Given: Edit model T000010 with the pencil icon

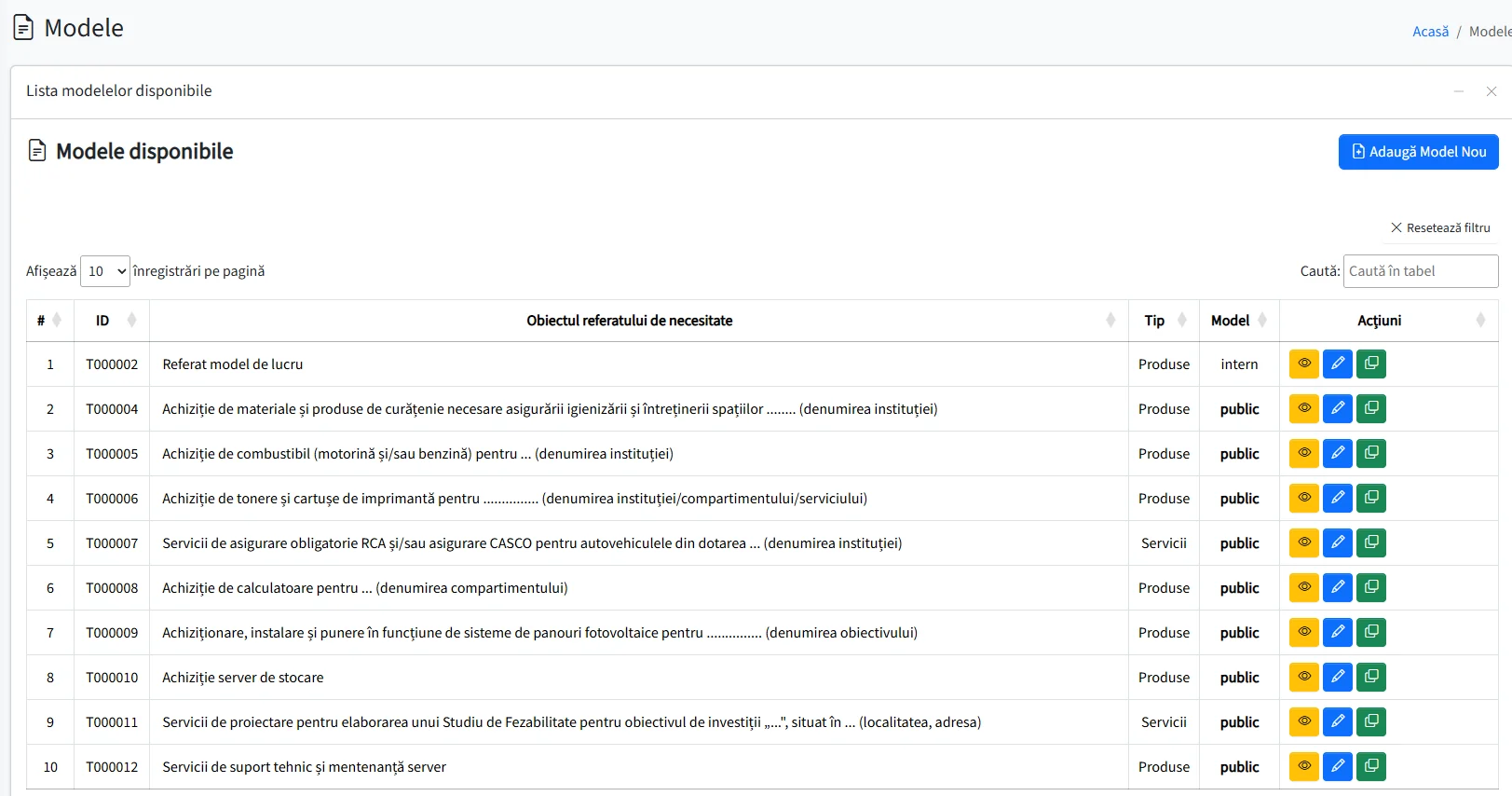Looking at the screenshot, I should point(1338,677).
